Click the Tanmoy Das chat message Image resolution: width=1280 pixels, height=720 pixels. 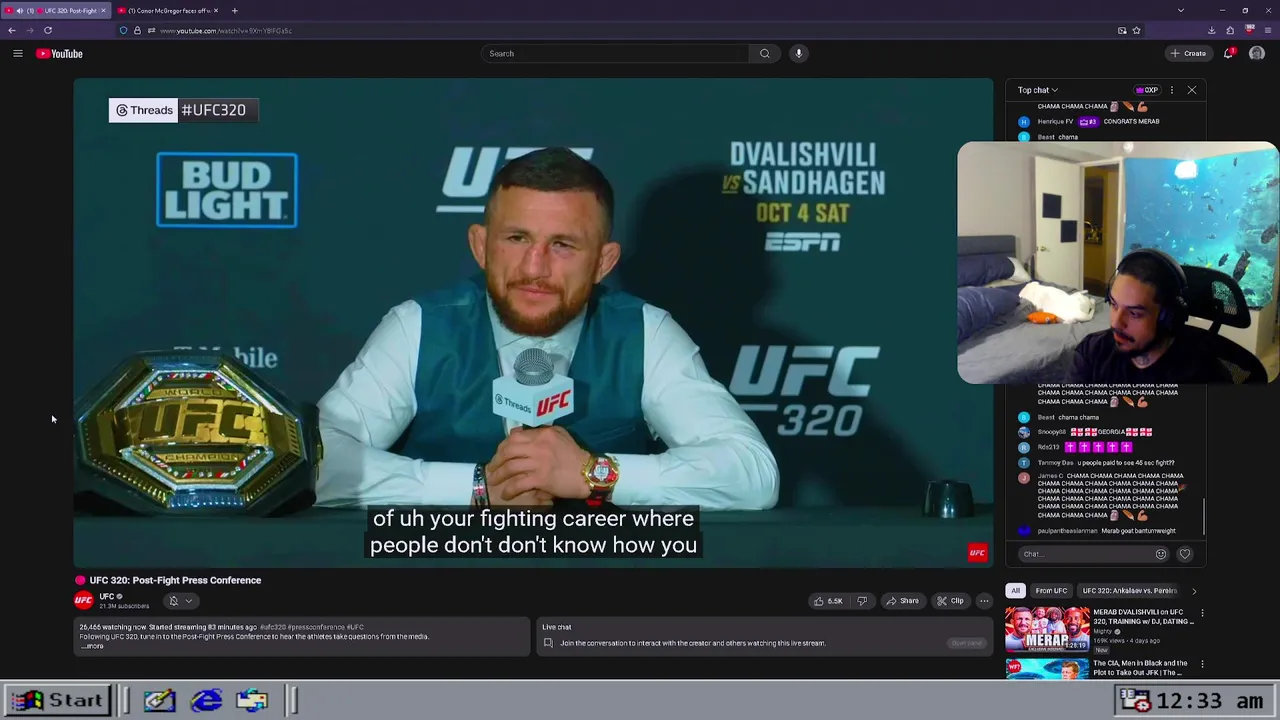click(1096, 463)
